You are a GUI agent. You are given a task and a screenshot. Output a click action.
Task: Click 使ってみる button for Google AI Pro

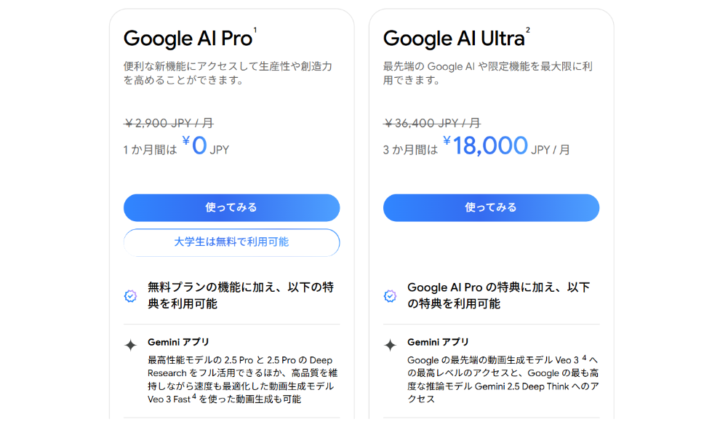point(231,208)
